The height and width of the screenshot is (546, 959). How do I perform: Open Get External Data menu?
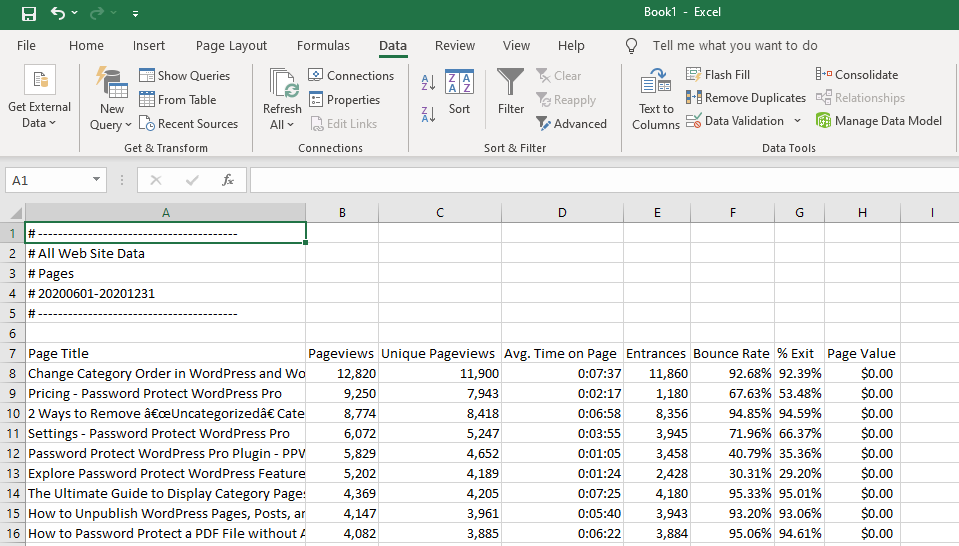tap(39, 97)
